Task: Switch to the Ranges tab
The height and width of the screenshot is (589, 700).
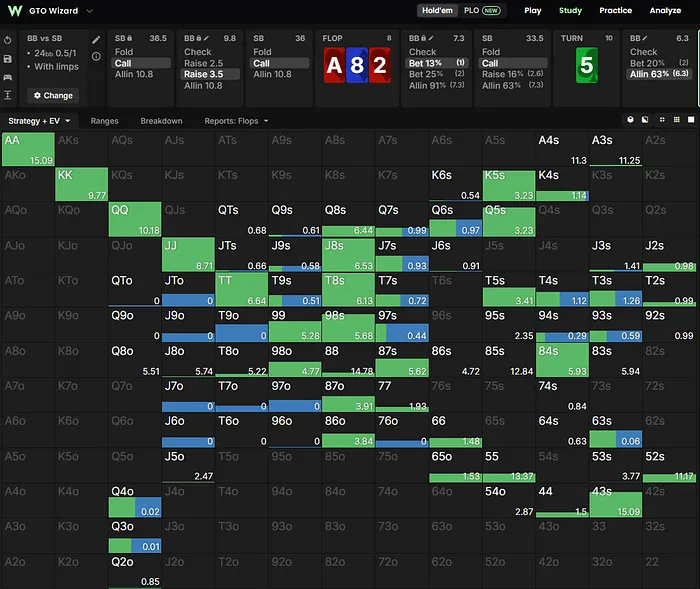Action: click(104, 121)
